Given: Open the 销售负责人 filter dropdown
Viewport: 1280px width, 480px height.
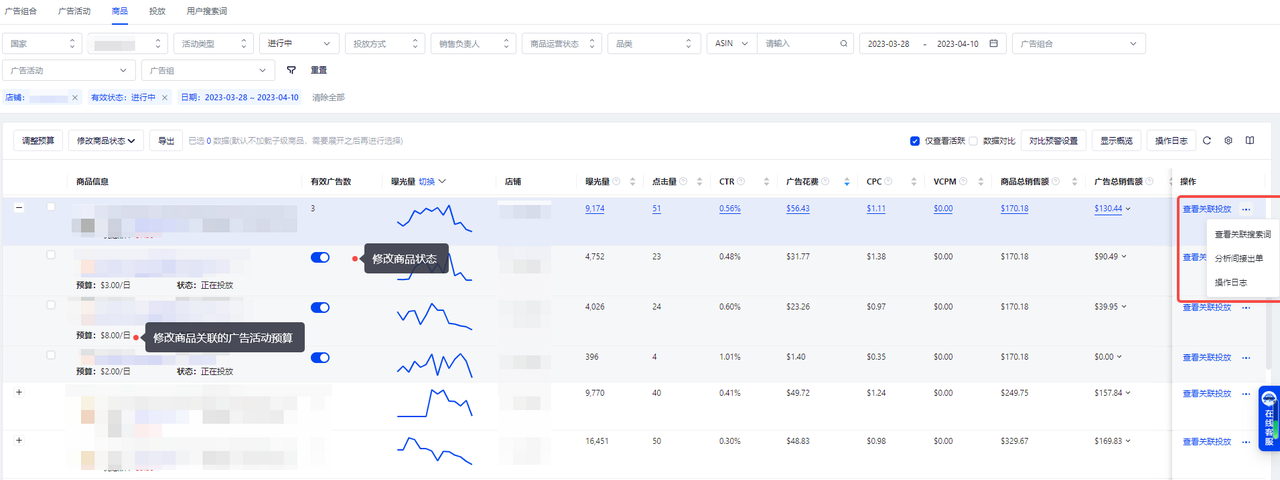Looking at the screenshot, I should click(473, 44).
